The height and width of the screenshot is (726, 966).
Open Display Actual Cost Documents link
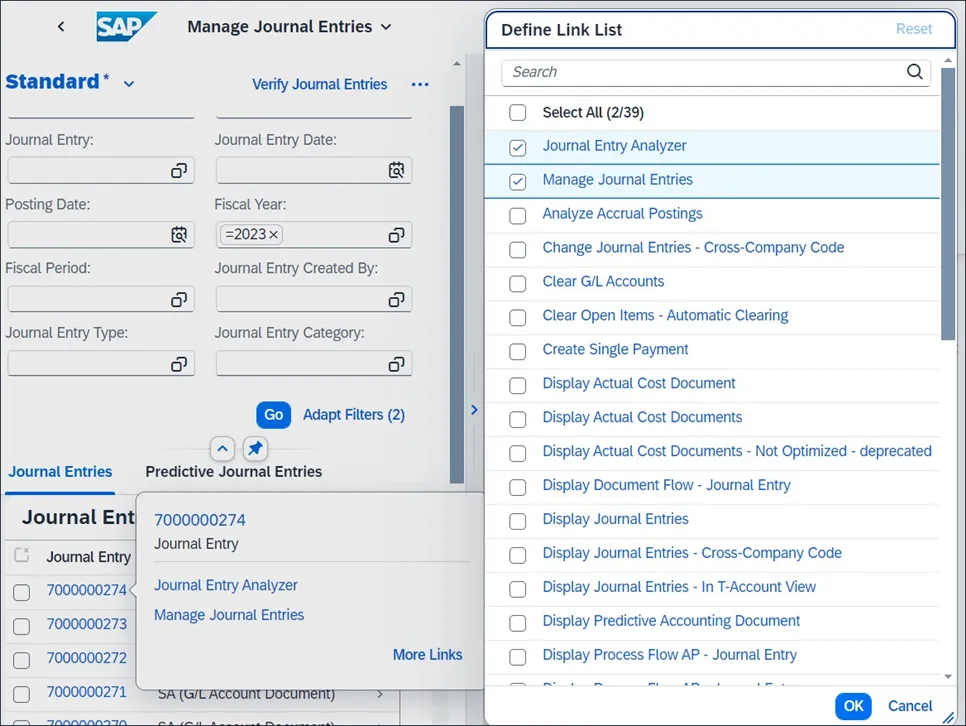pos(642,417)
